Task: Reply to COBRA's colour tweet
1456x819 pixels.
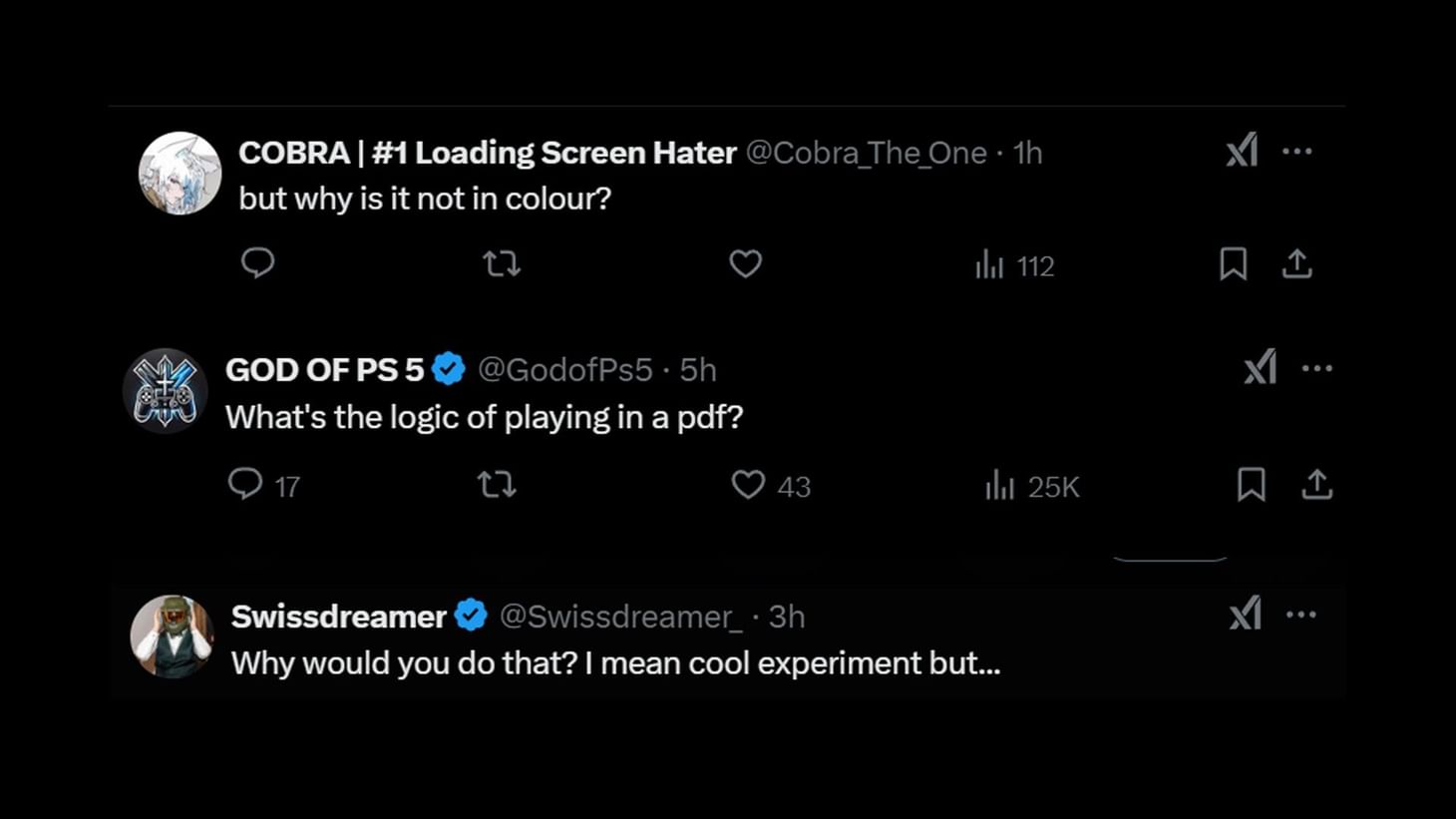Action: click(x=258, y=263)
